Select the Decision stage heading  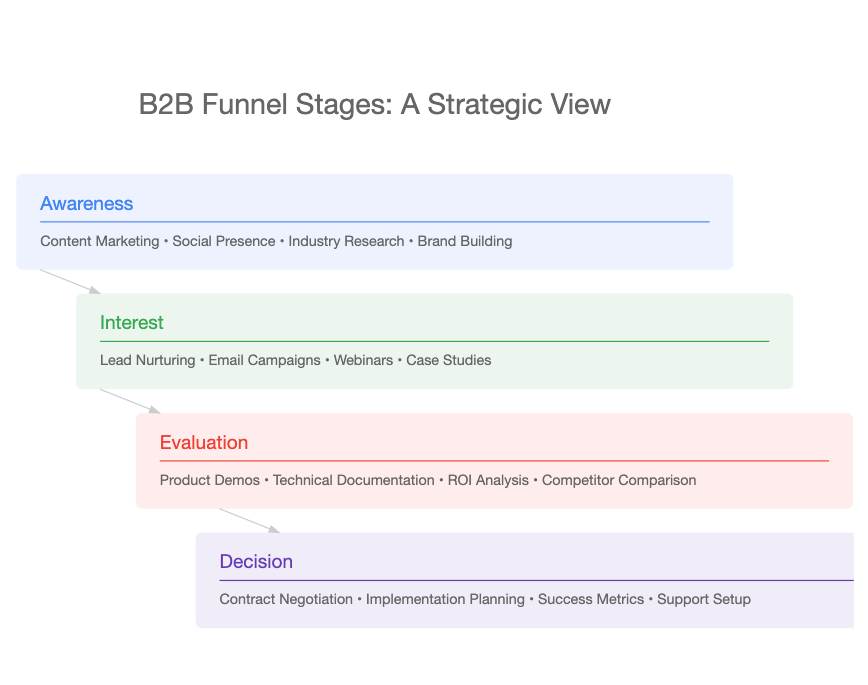coord(256,561)
